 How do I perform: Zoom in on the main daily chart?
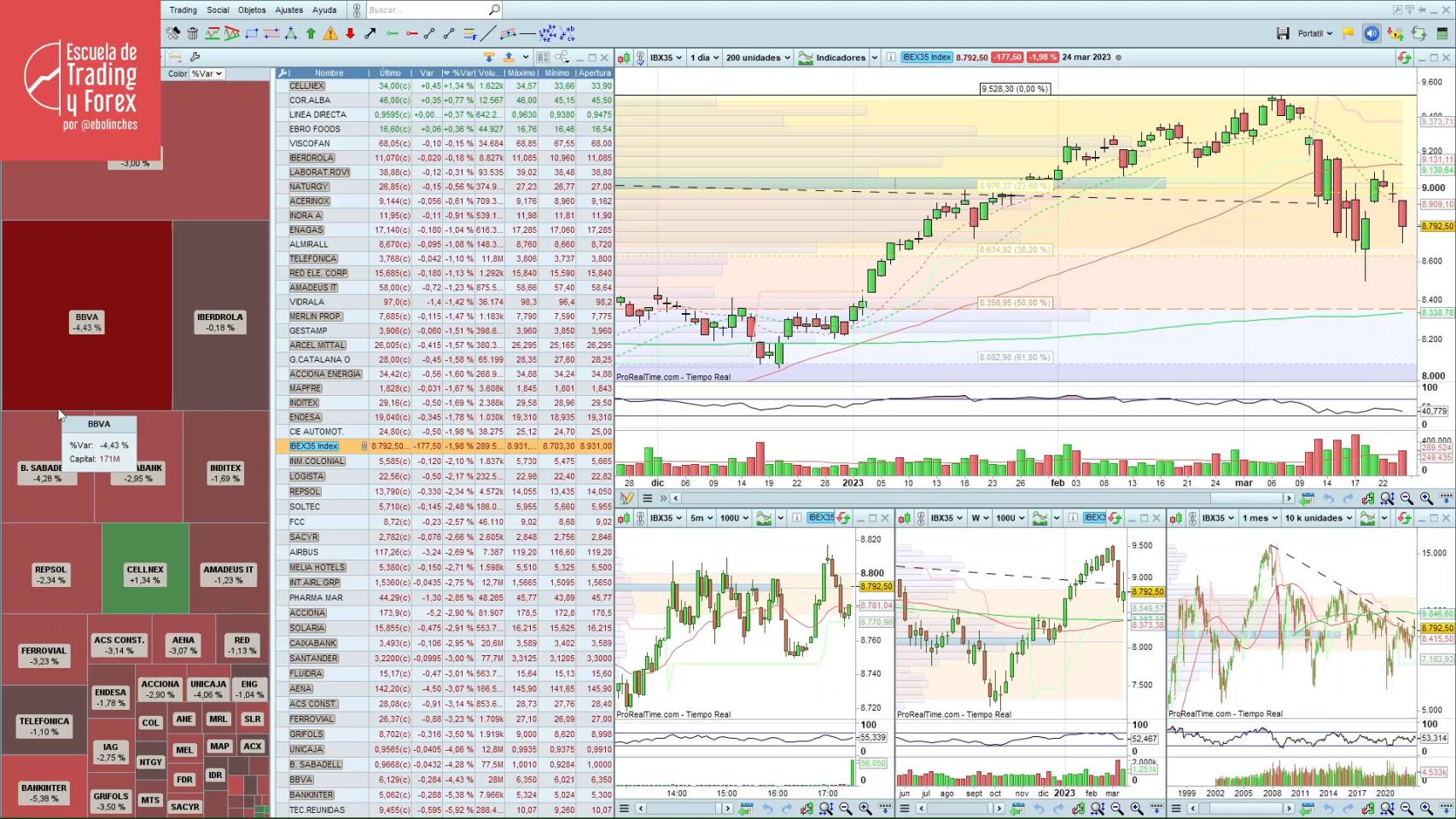click(x=1426, y=498)
